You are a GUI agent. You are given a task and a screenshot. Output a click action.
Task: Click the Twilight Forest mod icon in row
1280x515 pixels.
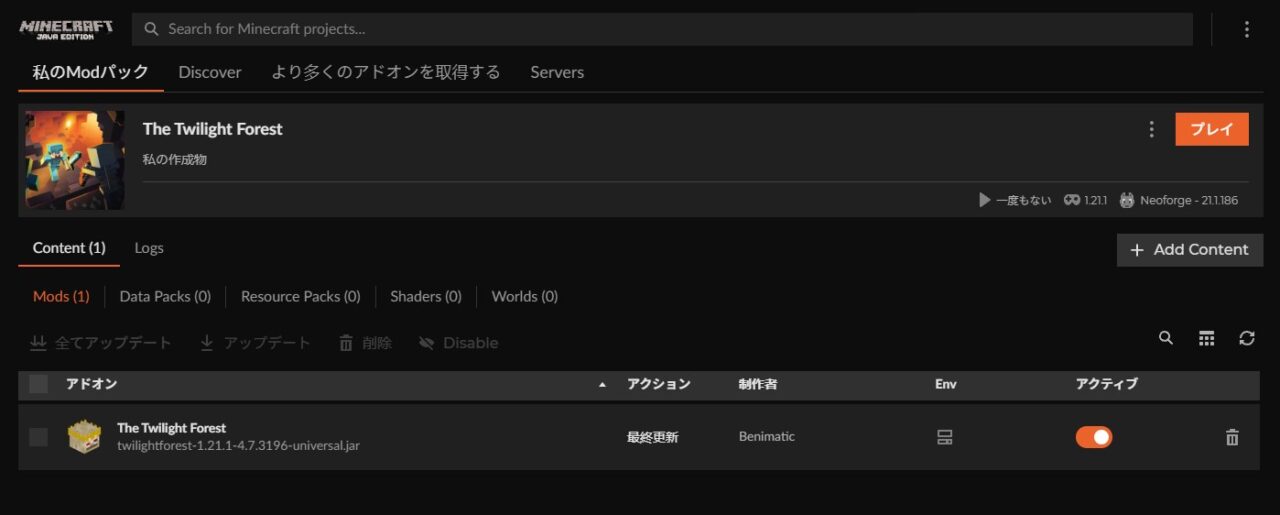tap(84, 436)
